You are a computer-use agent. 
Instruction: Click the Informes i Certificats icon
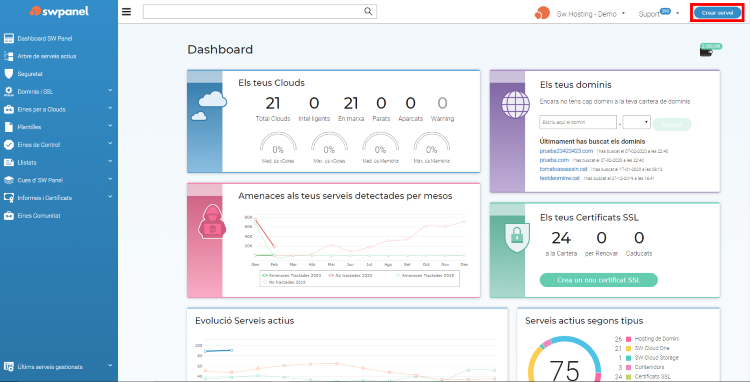click(x=9, y=197)
